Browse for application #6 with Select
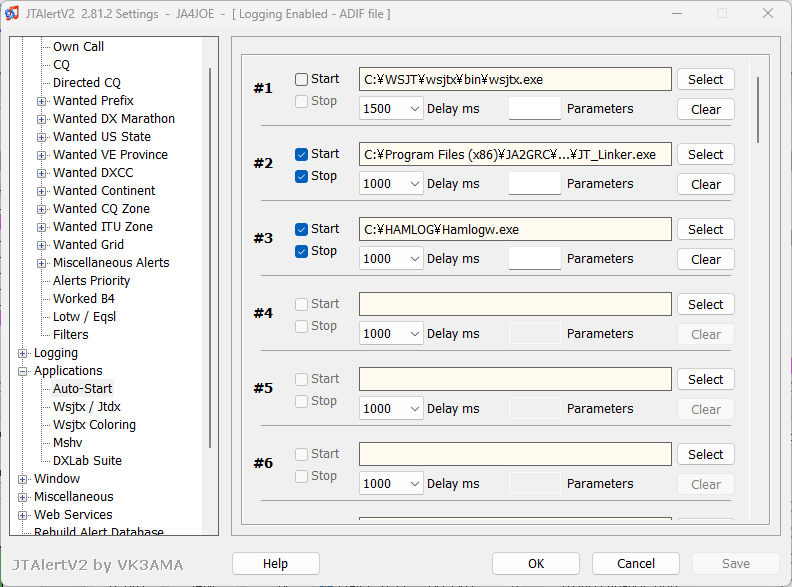The image size is (792, 587). coord(705,455)
